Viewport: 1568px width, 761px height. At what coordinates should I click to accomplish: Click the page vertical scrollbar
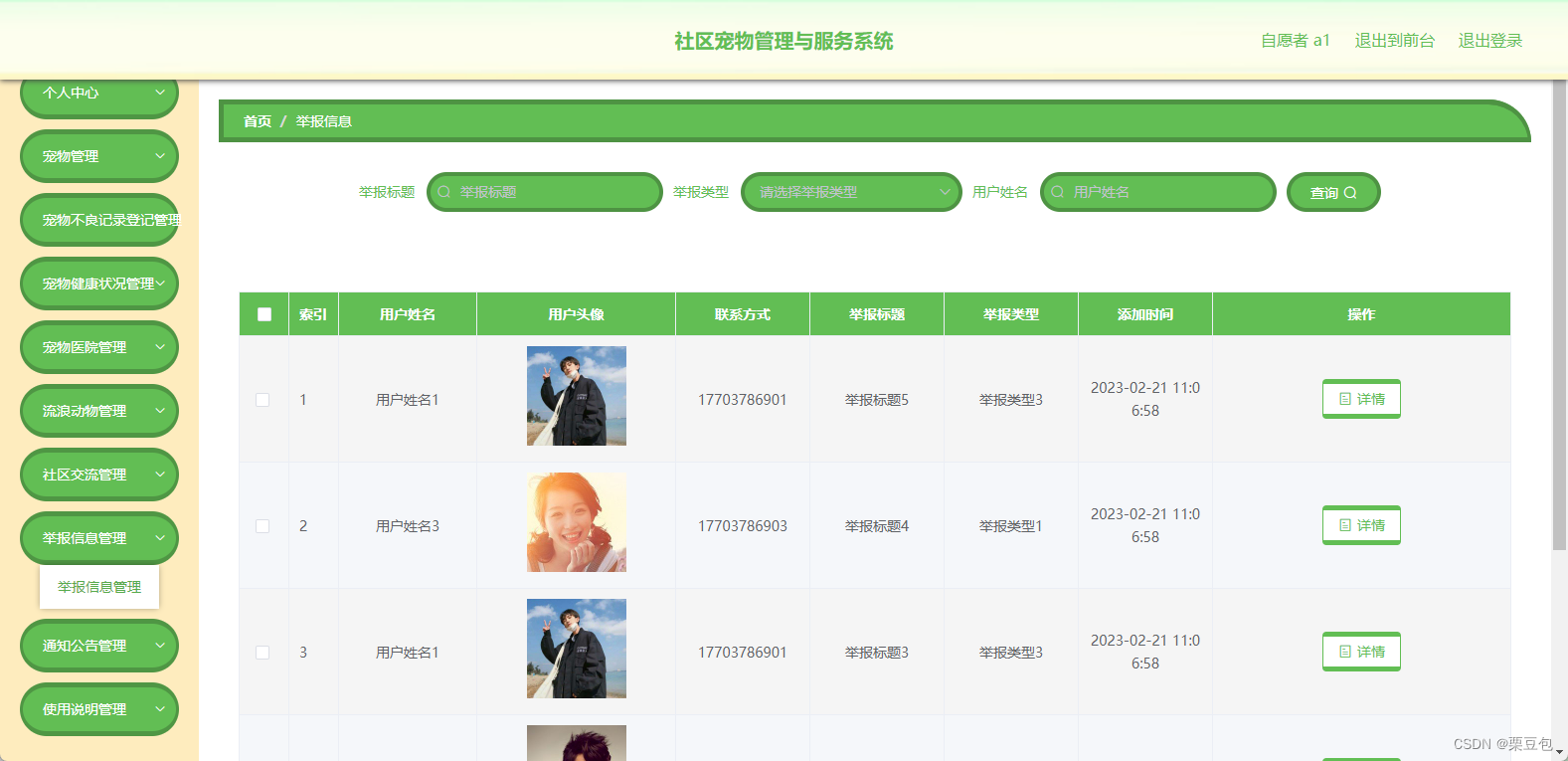1559,313
